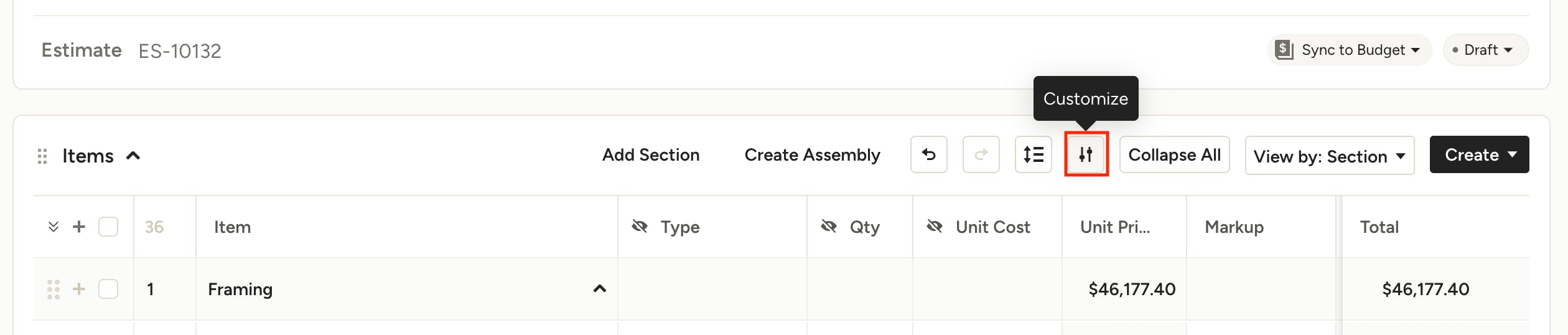Click the Framing row drag handle
The width and height of the screenshot is (1568, 335).
point(54,290)
